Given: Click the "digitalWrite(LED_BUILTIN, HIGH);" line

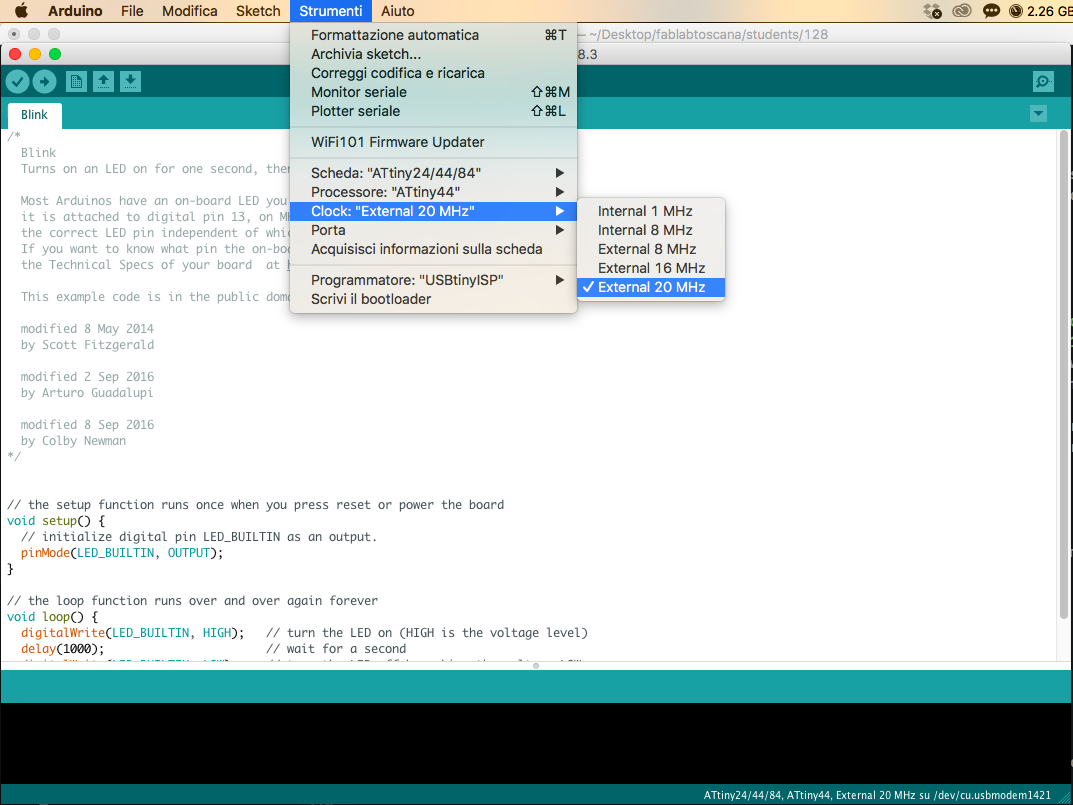Looking at the screenshot, I should tap(132, 632).
